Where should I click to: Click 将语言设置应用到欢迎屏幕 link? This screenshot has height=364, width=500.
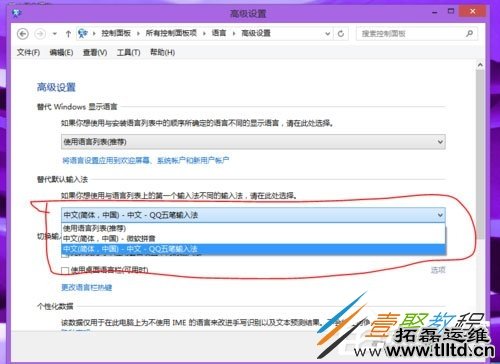point(146,161)
